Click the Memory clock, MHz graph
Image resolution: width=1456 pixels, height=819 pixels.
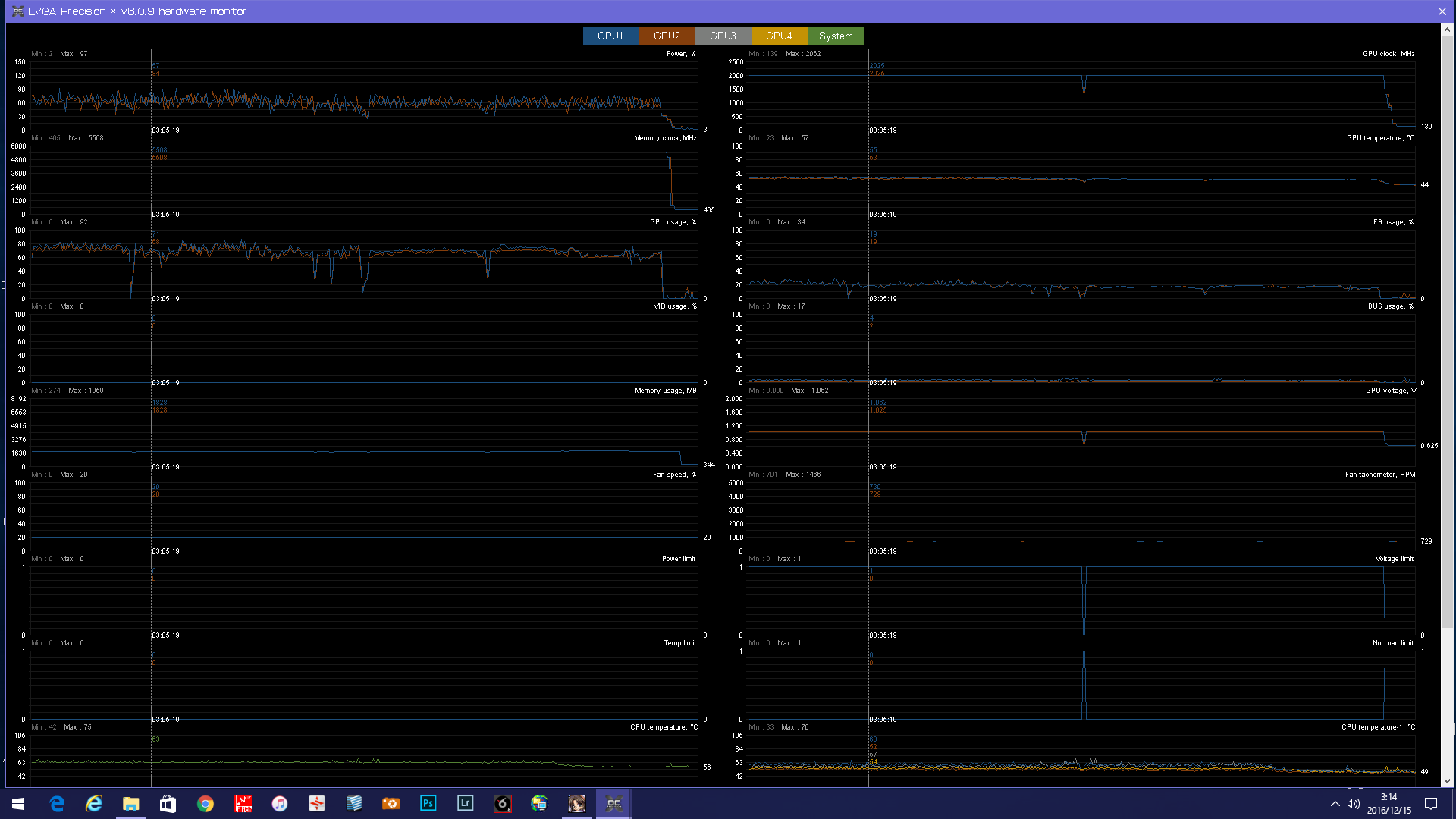pos(364,180)
